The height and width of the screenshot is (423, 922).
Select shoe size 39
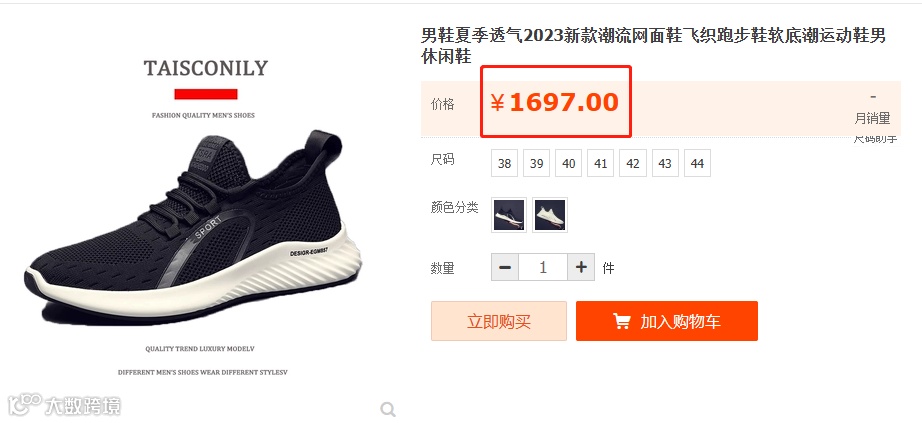pyautogui.click(x=536, y=163)
